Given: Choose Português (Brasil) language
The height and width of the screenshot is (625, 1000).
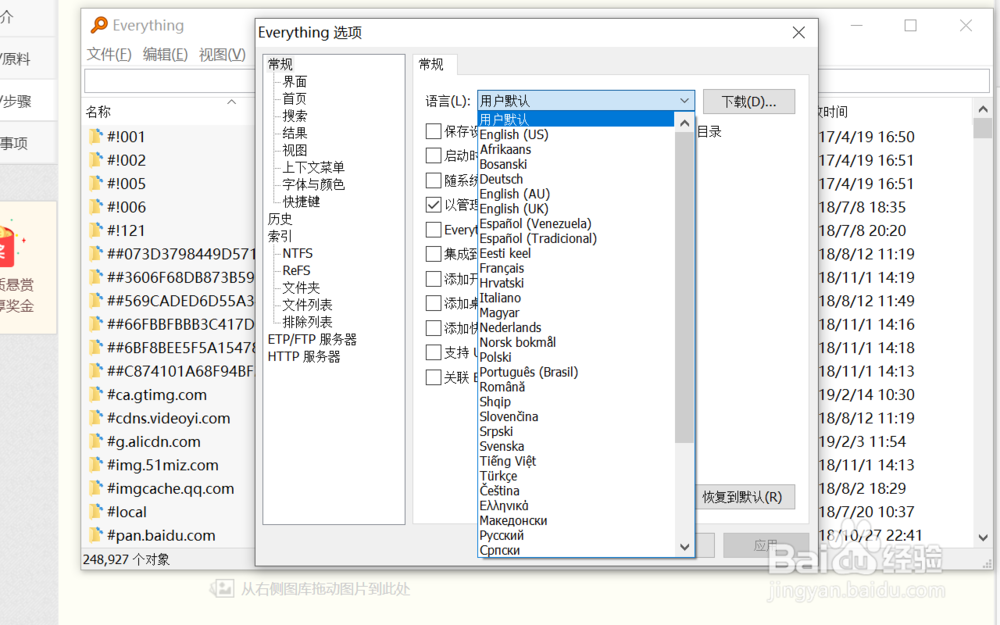Looking at the screenshot, I should point(529,372).
